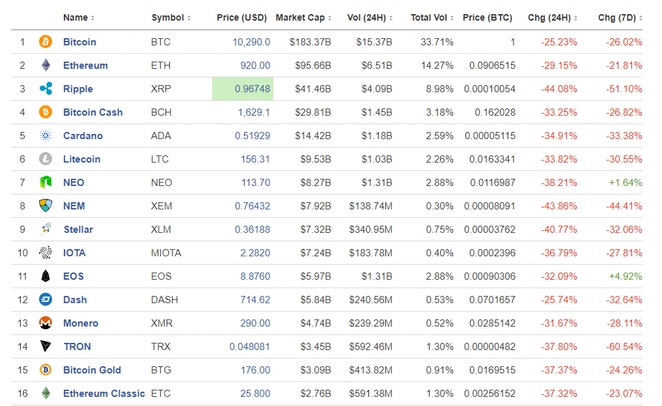Click Bitcoin Cash BTC price 0.162028
Viewport: 662px width, 406px height.
(495, 112)
